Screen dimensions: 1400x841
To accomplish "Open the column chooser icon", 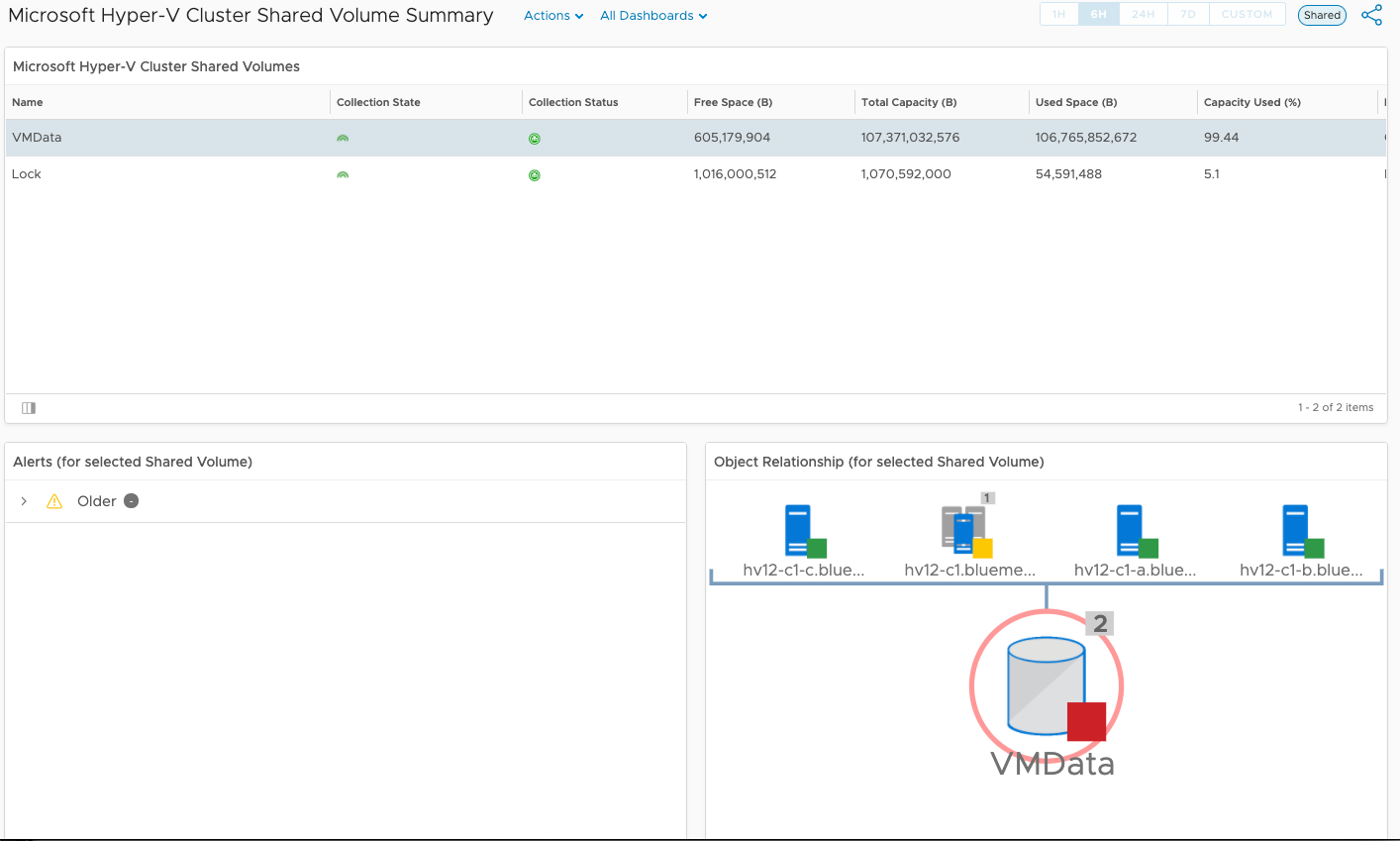I will coord(29,408).
